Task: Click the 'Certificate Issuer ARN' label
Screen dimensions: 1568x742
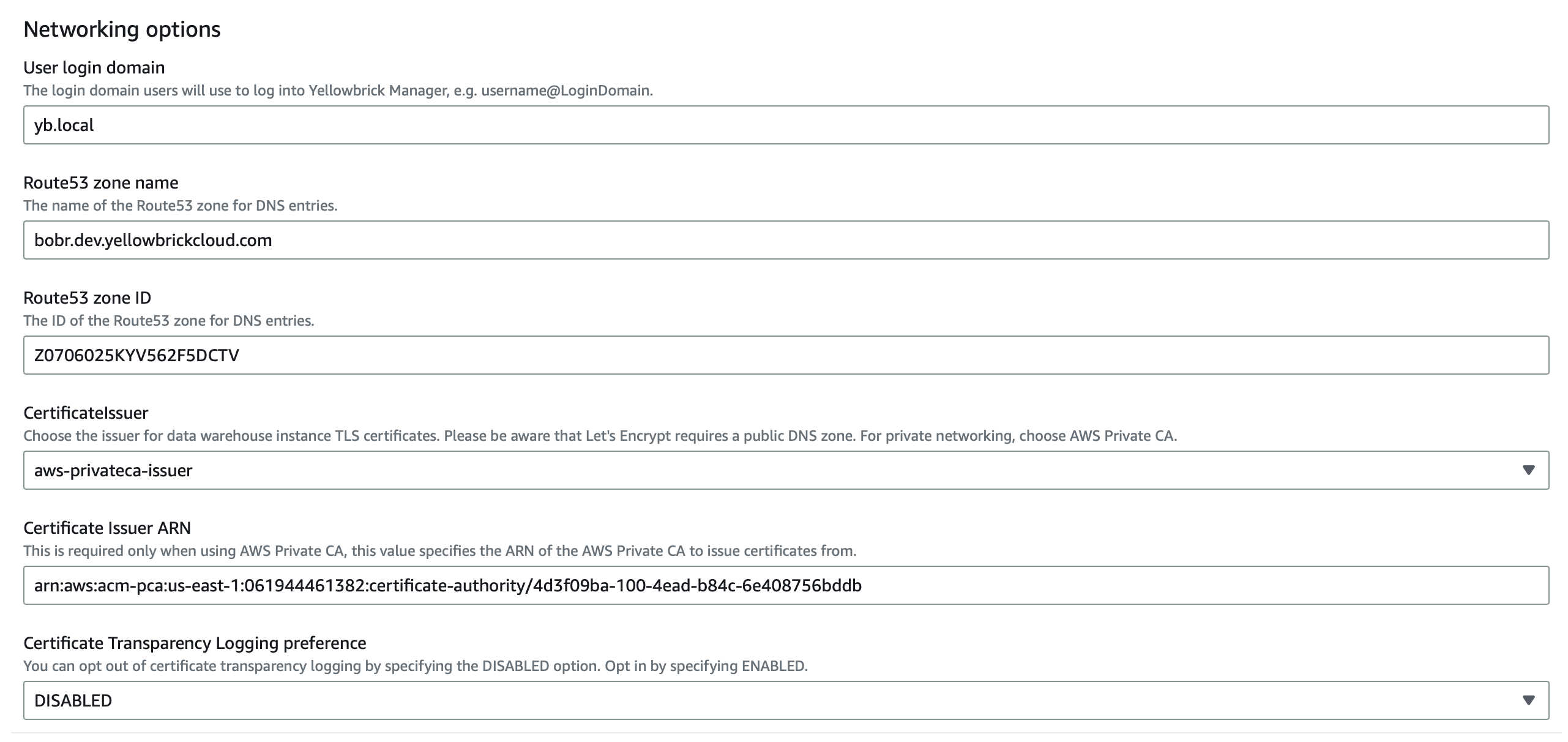Action: [107, 528]
